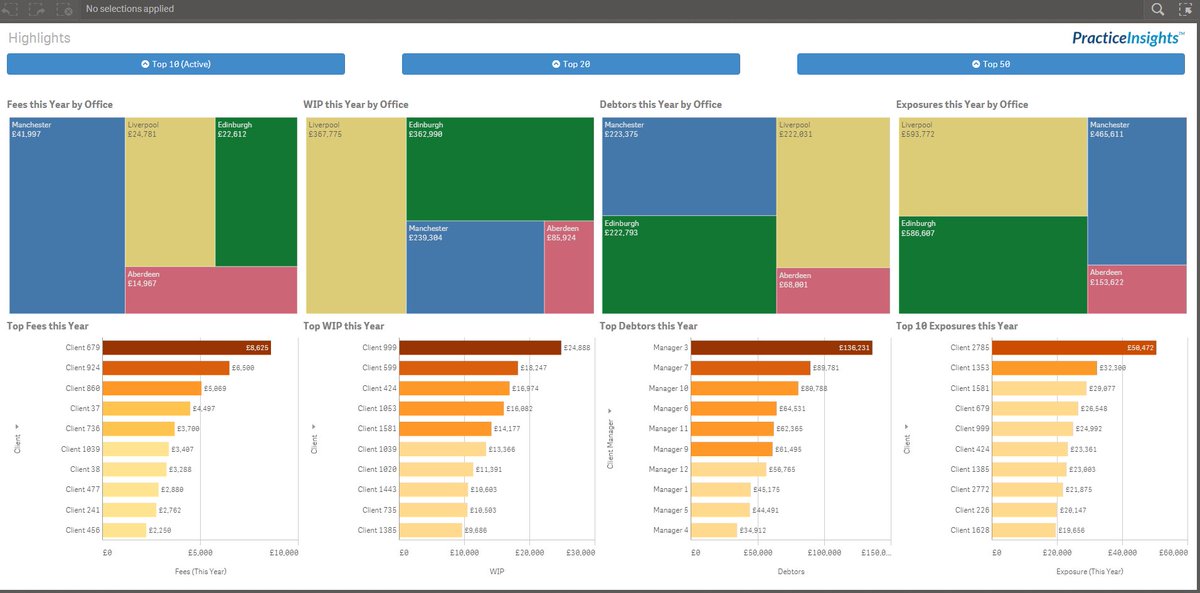The width and height of the screenshot is (1200, 593).
Task: Click 'Exposures this Year by Office' chart title
Action: (x=962, y=104)
